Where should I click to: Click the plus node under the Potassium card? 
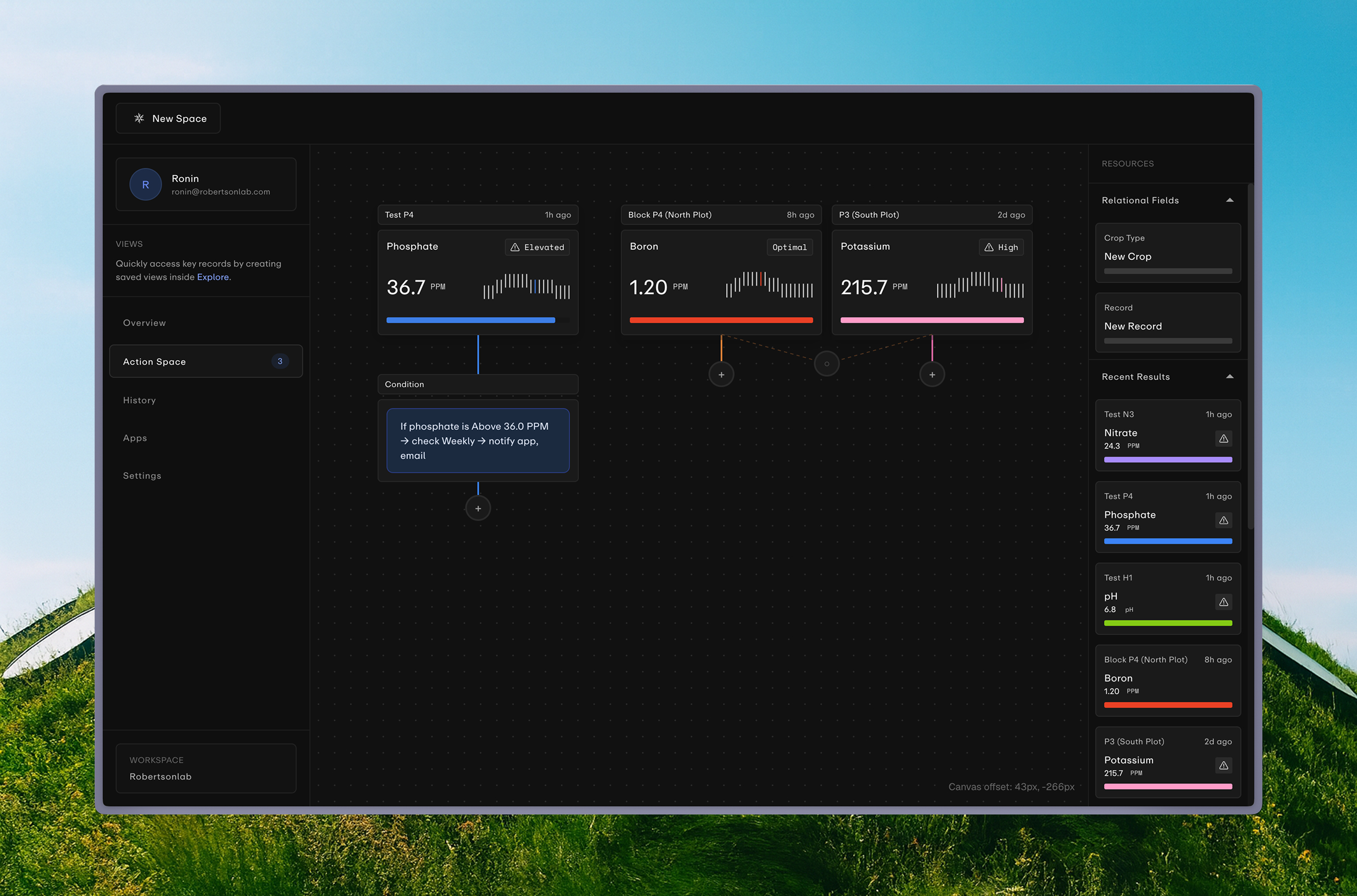[932, 375]
